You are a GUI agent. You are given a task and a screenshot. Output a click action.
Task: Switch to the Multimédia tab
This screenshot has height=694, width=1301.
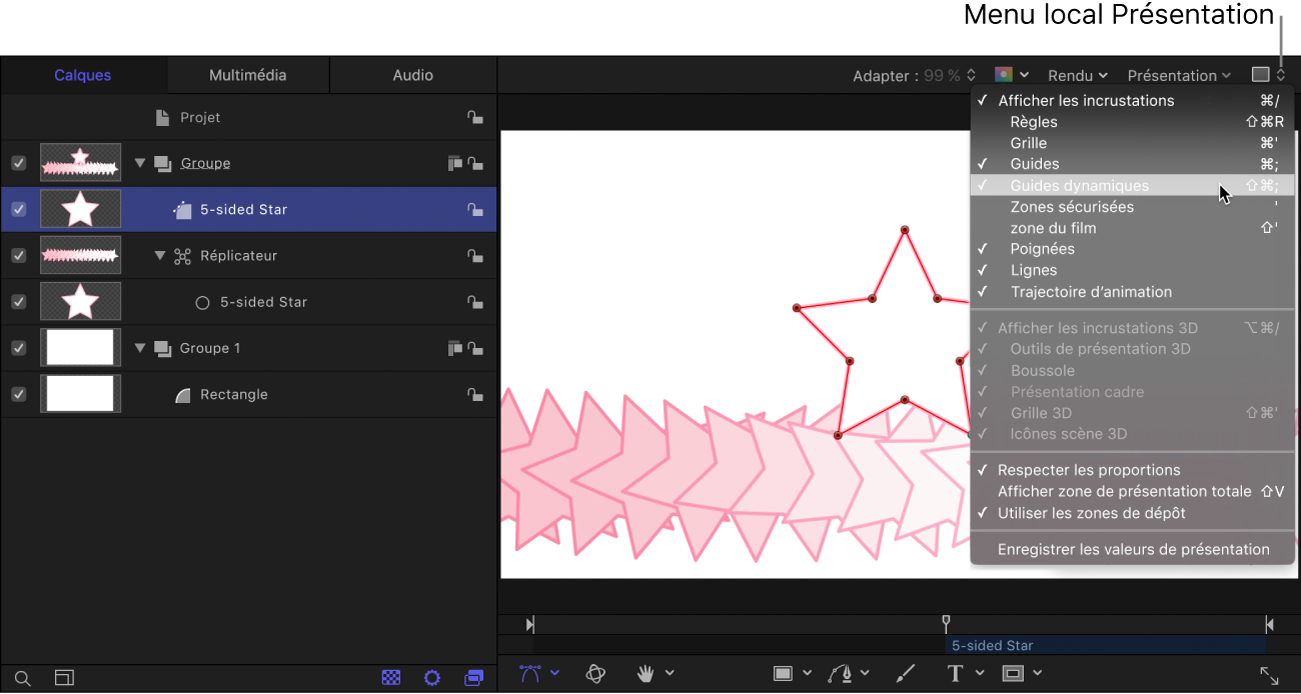pos(248,75)
